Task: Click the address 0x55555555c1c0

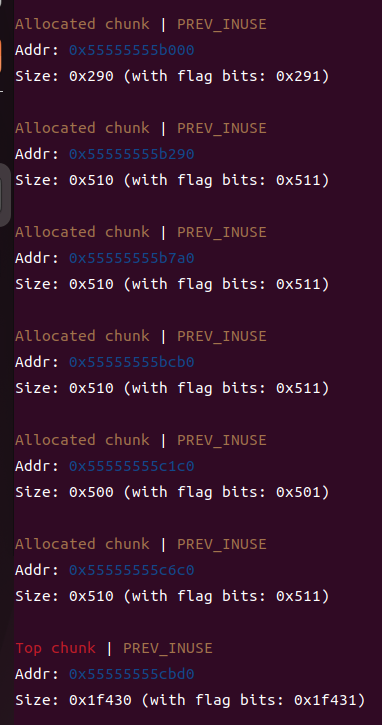Action: coord(132,466)
